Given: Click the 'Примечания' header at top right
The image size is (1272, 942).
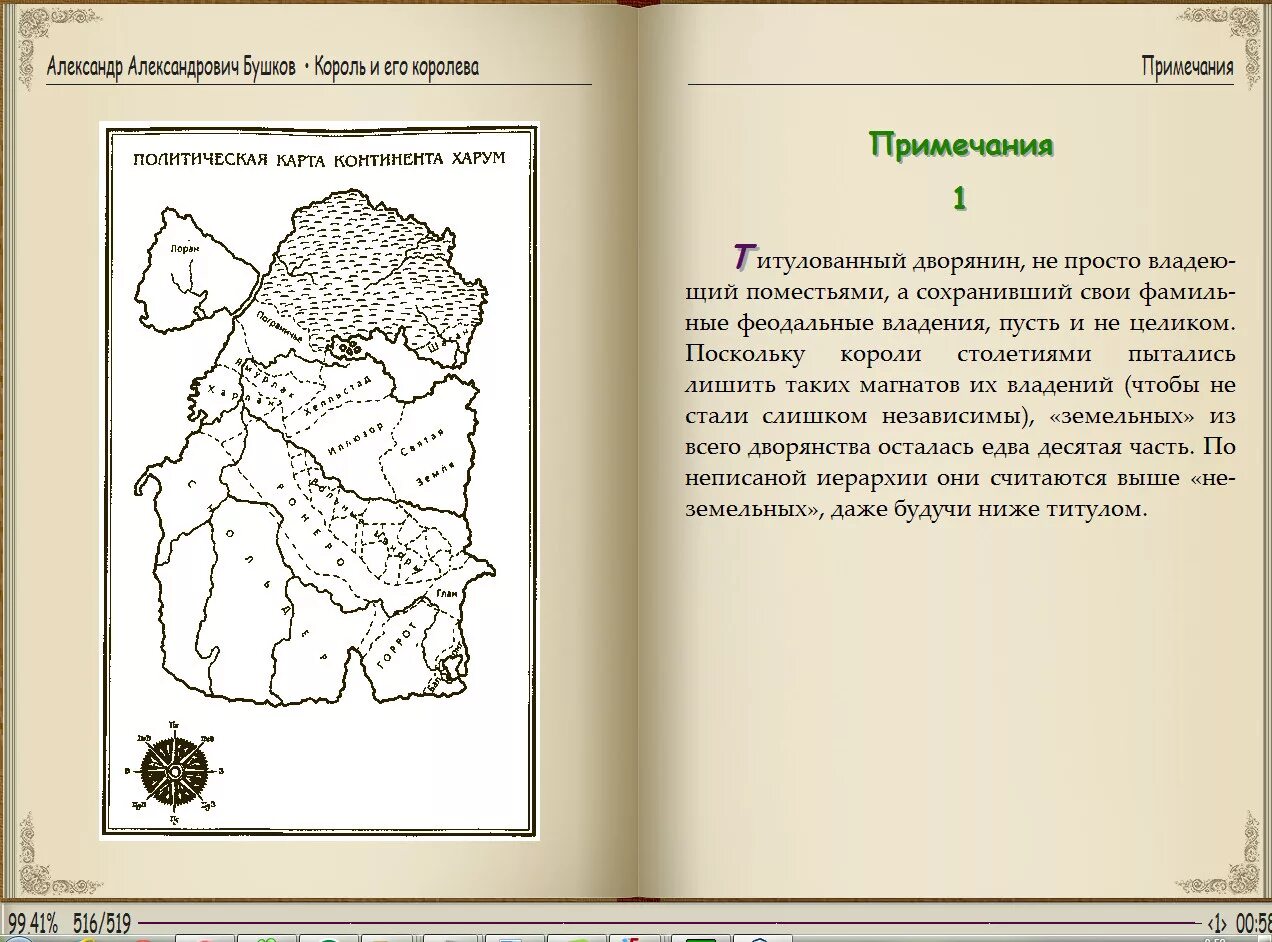Looking at the screenshot, I should [1187, 67].
